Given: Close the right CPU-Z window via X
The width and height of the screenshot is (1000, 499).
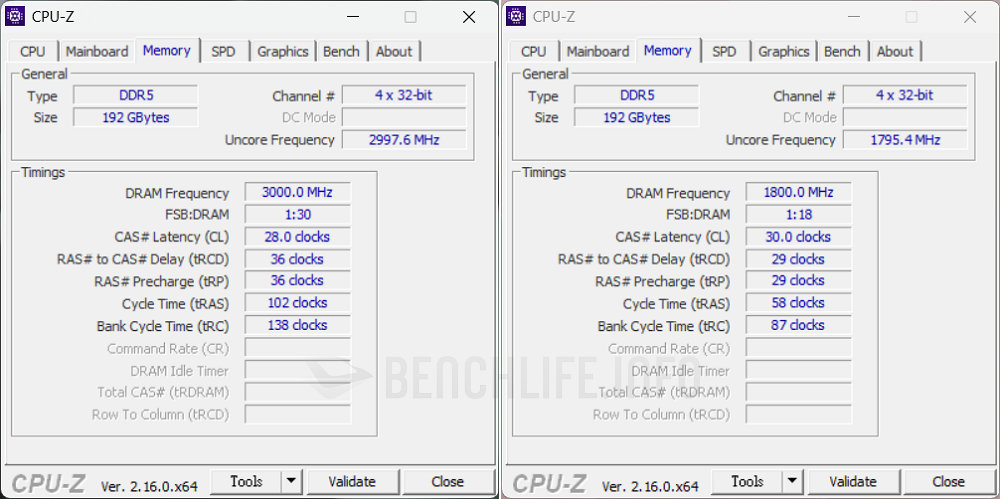Looking at the screenshot, I should coord(970,17).
